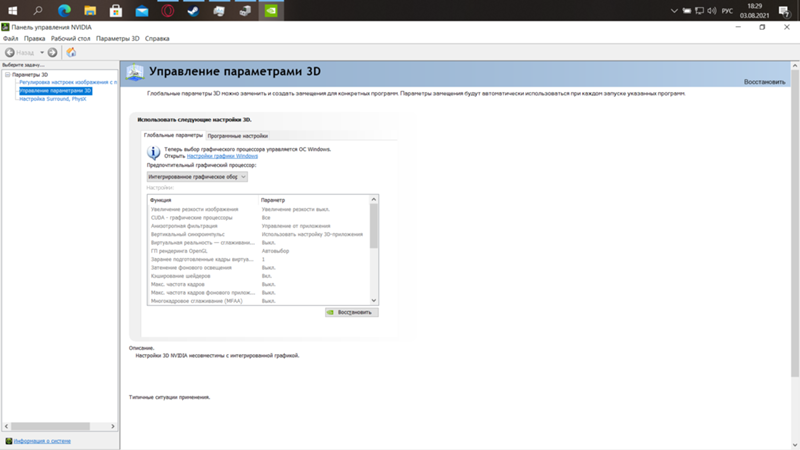
Task: Open the Рабочий стол menu
Action: 70,38
